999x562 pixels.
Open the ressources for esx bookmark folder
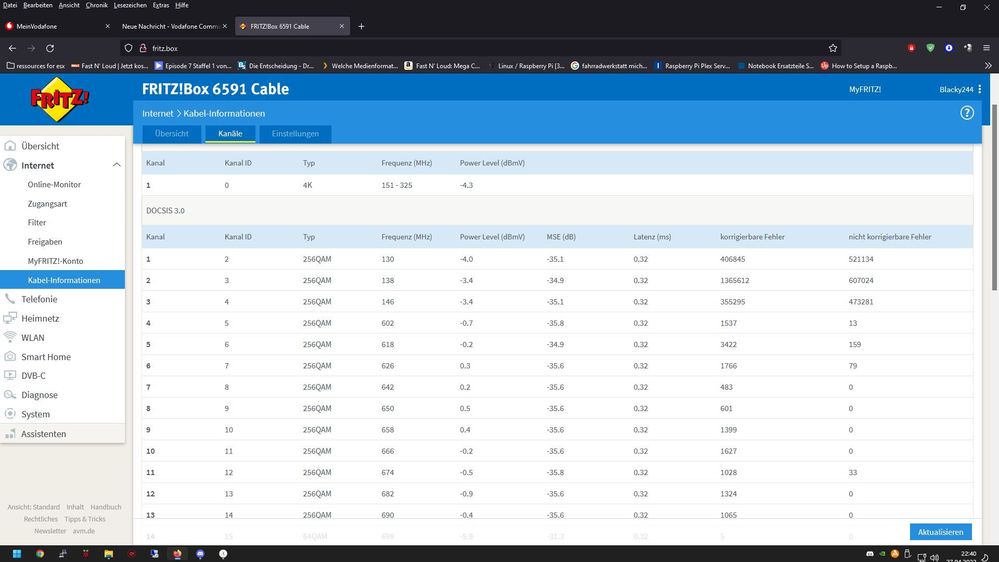[36, 66]
